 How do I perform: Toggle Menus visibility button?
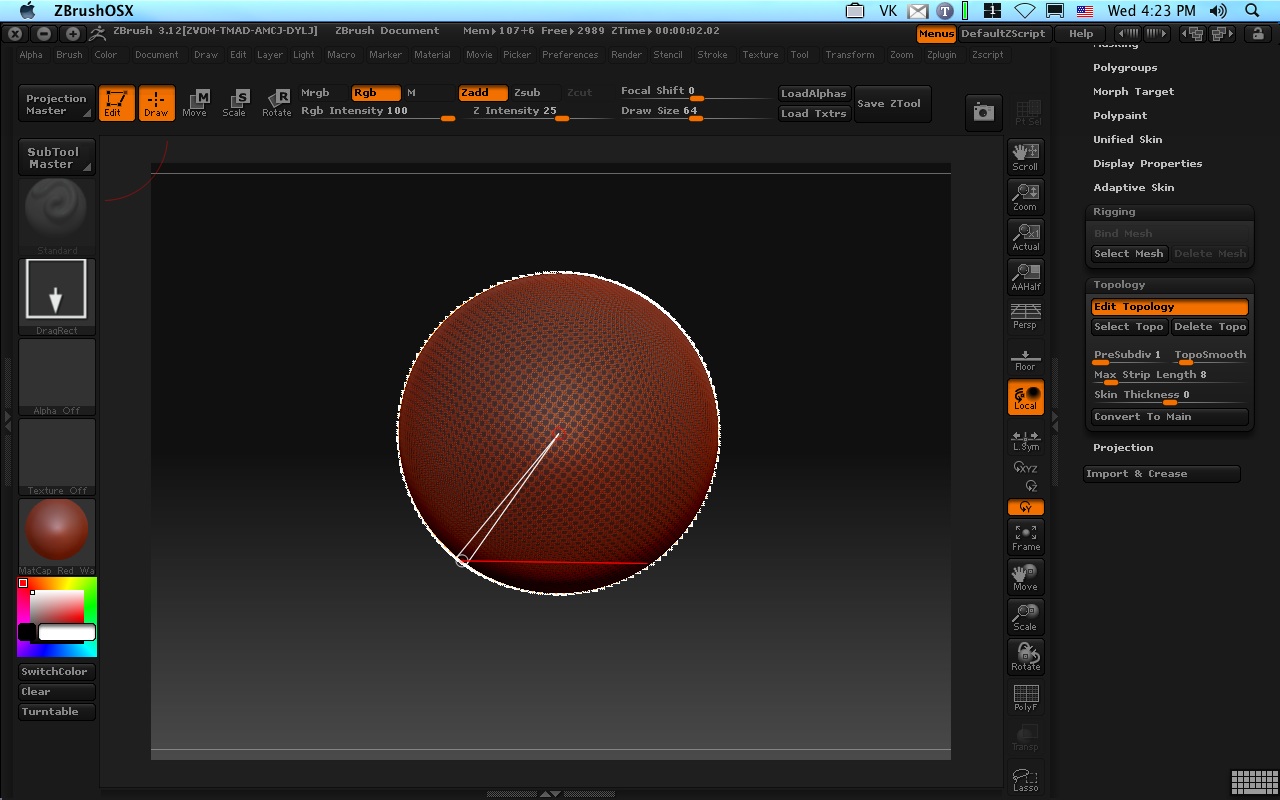pyautogui.click(x=936, y=34)
